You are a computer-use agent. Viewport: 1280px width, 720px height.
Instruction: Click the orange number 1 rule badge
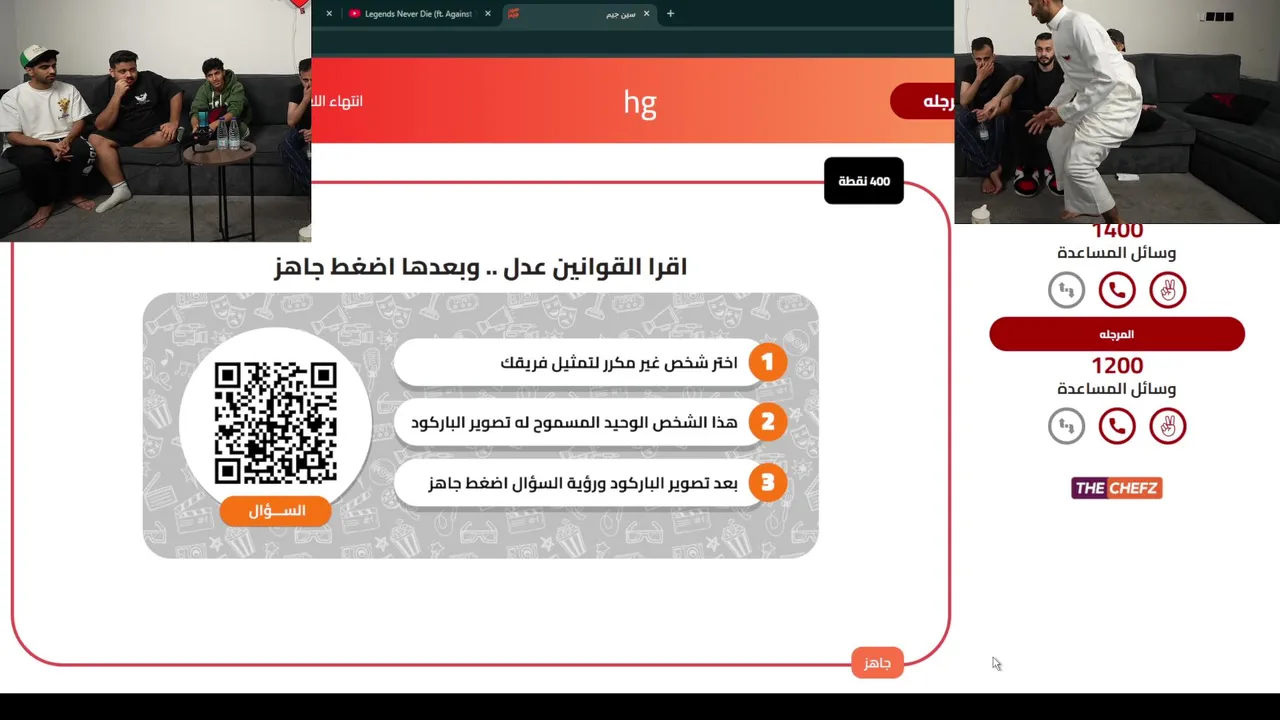pyautogui.click(x=768, y=362)
